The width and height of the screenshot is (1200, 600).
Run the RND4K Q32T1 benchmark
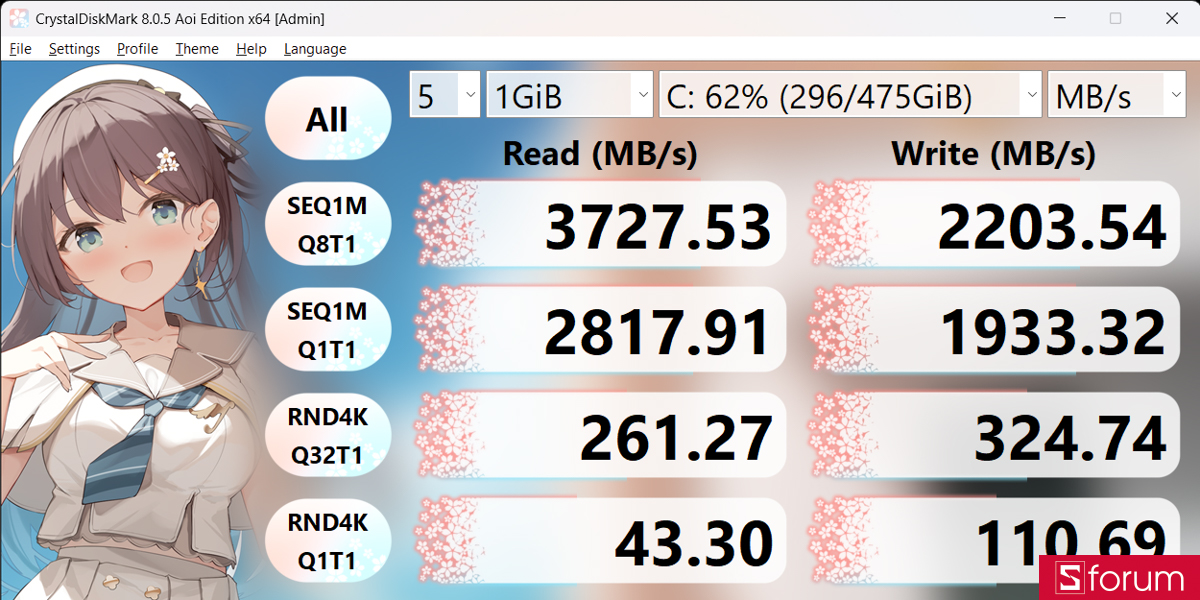328,435
